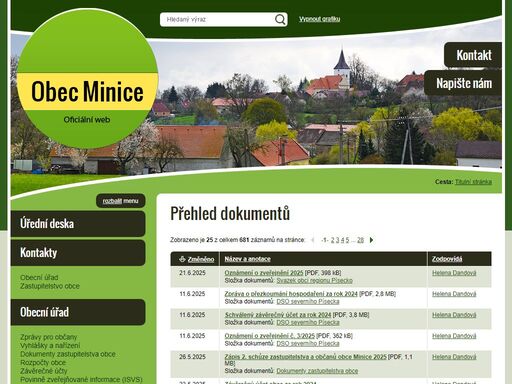The height and width of the screenshot is (384, 512).
Task: Open the Kontakt tab on the banner
Action: coord(473,55)
